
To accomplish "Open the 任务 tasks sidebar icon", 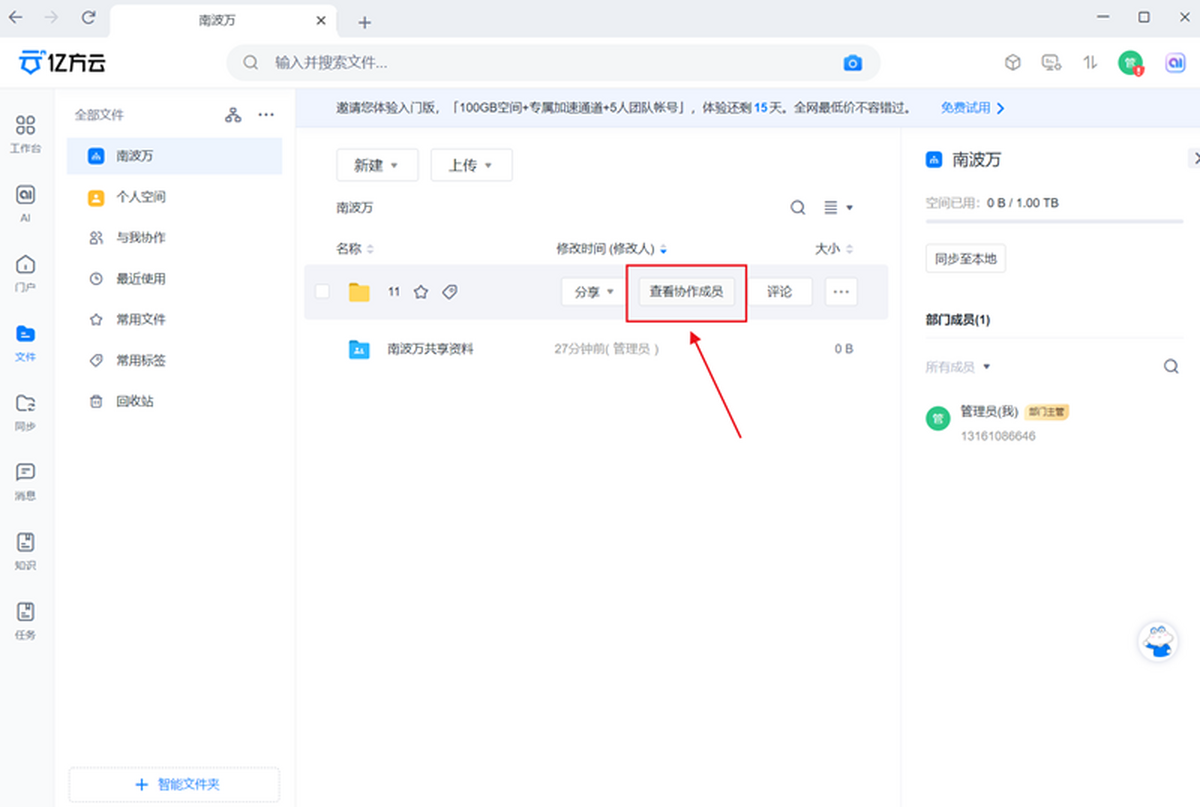I will pos(25,620).
